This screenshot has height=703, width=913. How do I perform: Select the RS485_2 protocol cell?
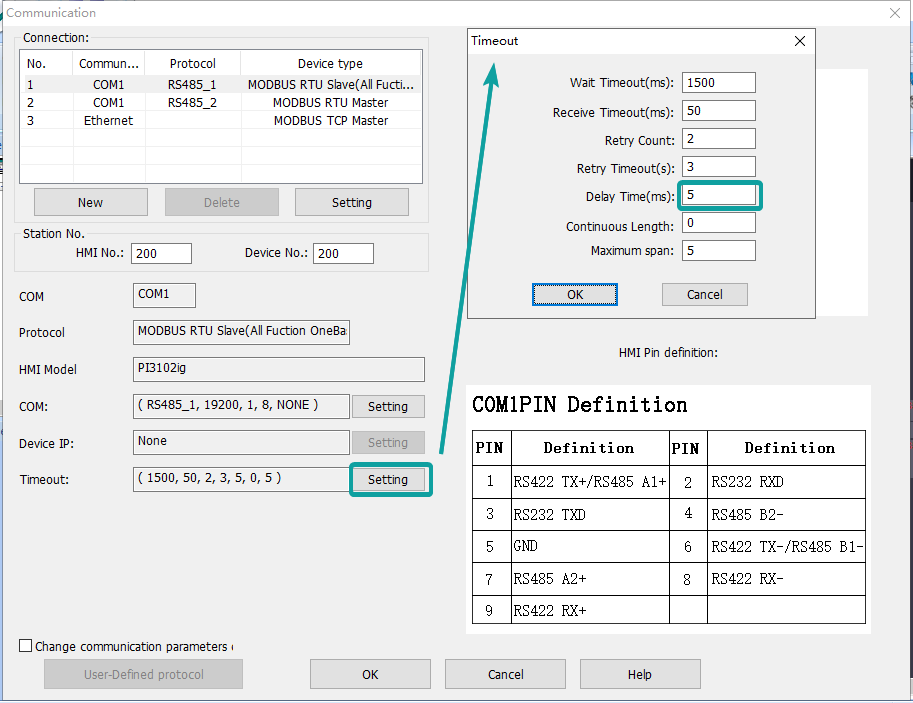point(192,103)
